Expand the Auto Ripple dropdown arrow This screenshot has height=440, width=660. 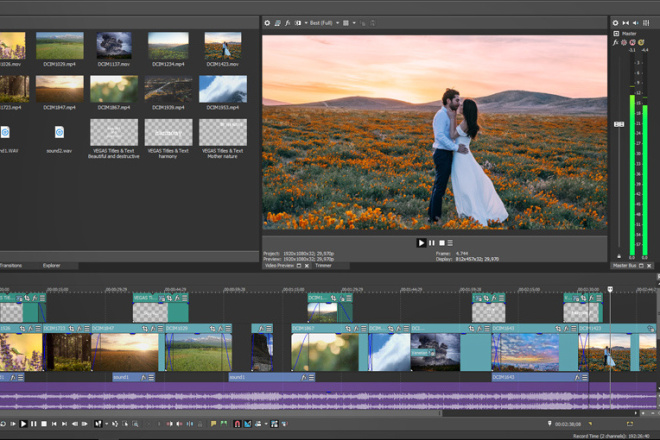[x=266, y=424]
